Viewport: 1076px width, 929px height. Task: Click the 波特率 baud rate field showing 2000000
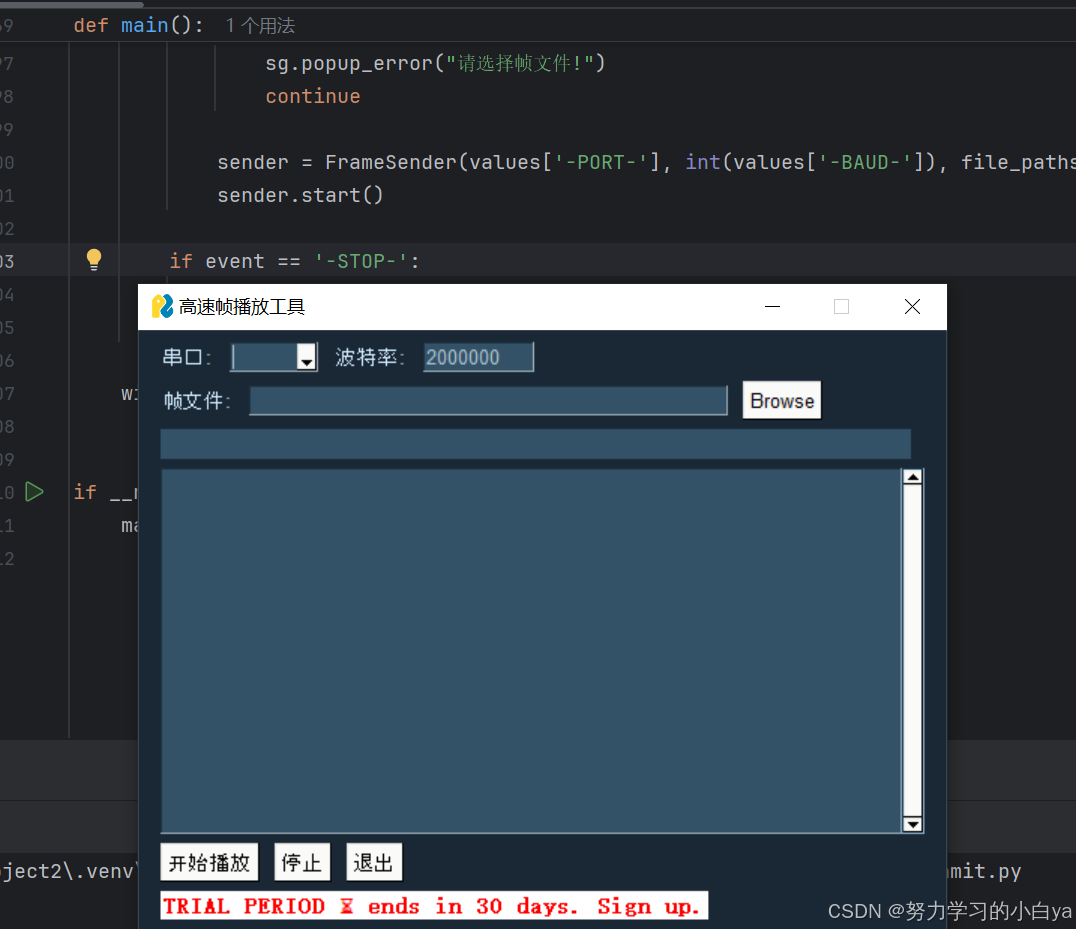point(478,357)
